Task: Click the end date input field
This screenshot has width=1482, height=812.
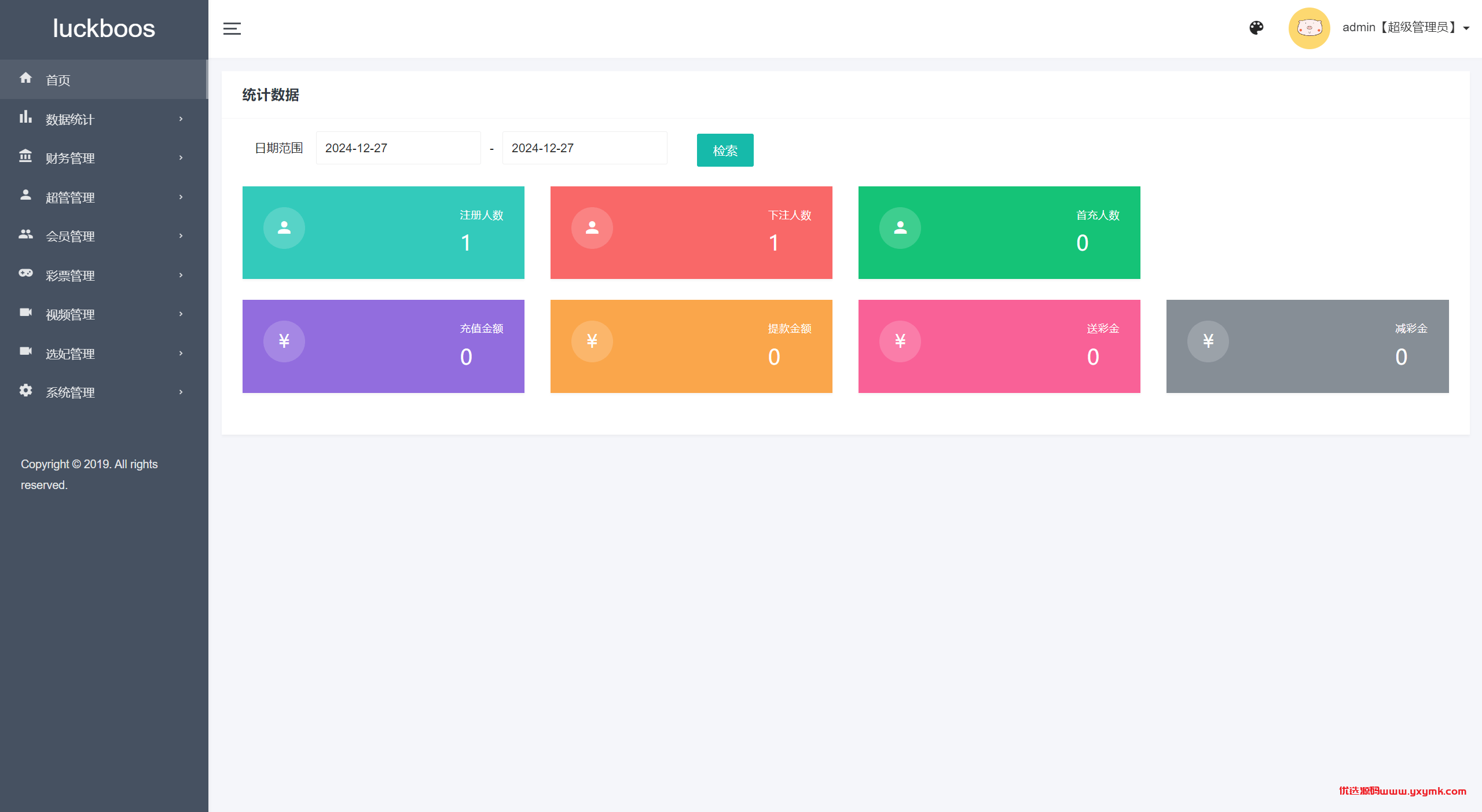Action: (x=585, y=148)
